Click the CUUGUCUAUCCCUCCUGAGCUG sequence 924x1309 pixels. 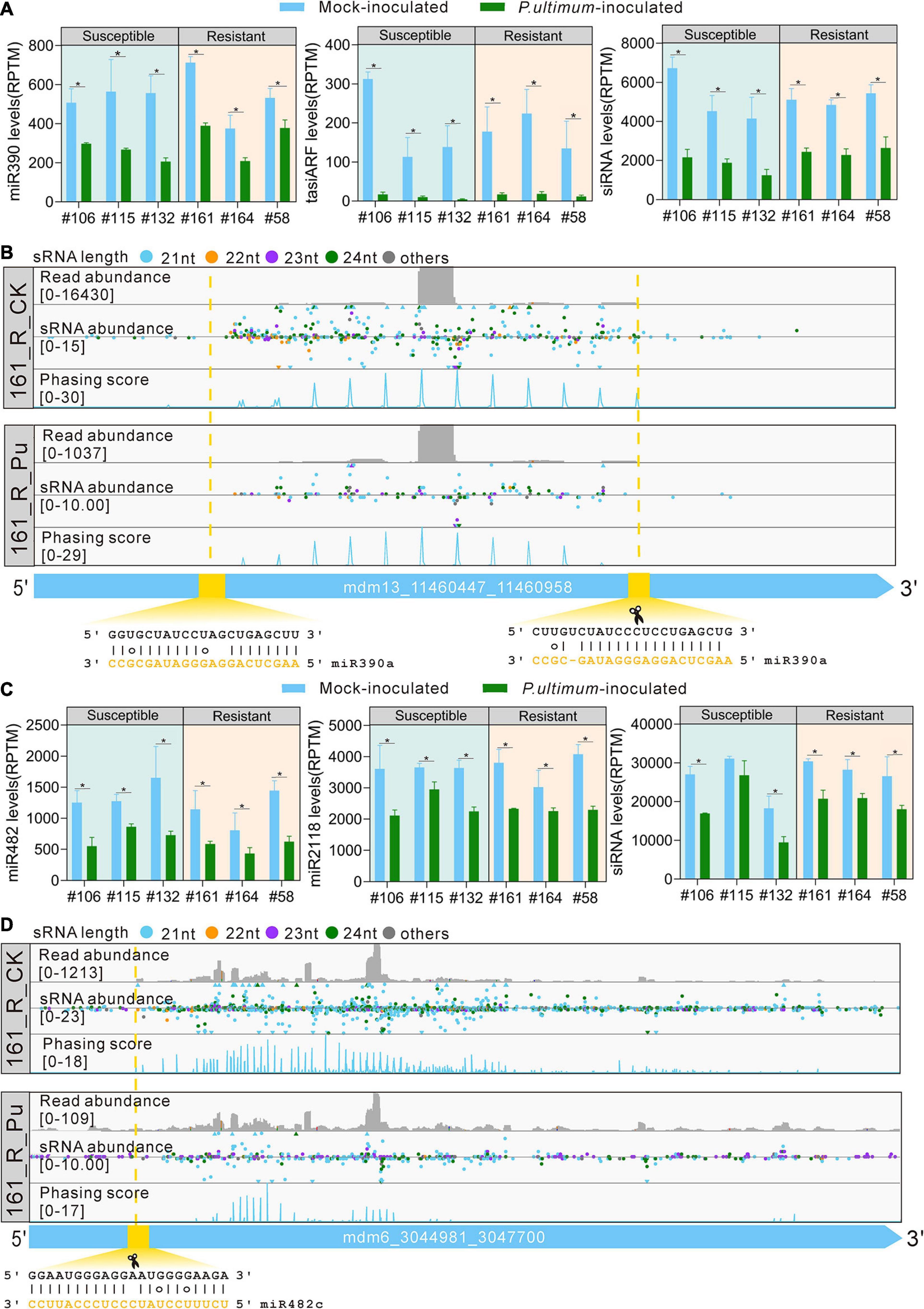point(632,632)
